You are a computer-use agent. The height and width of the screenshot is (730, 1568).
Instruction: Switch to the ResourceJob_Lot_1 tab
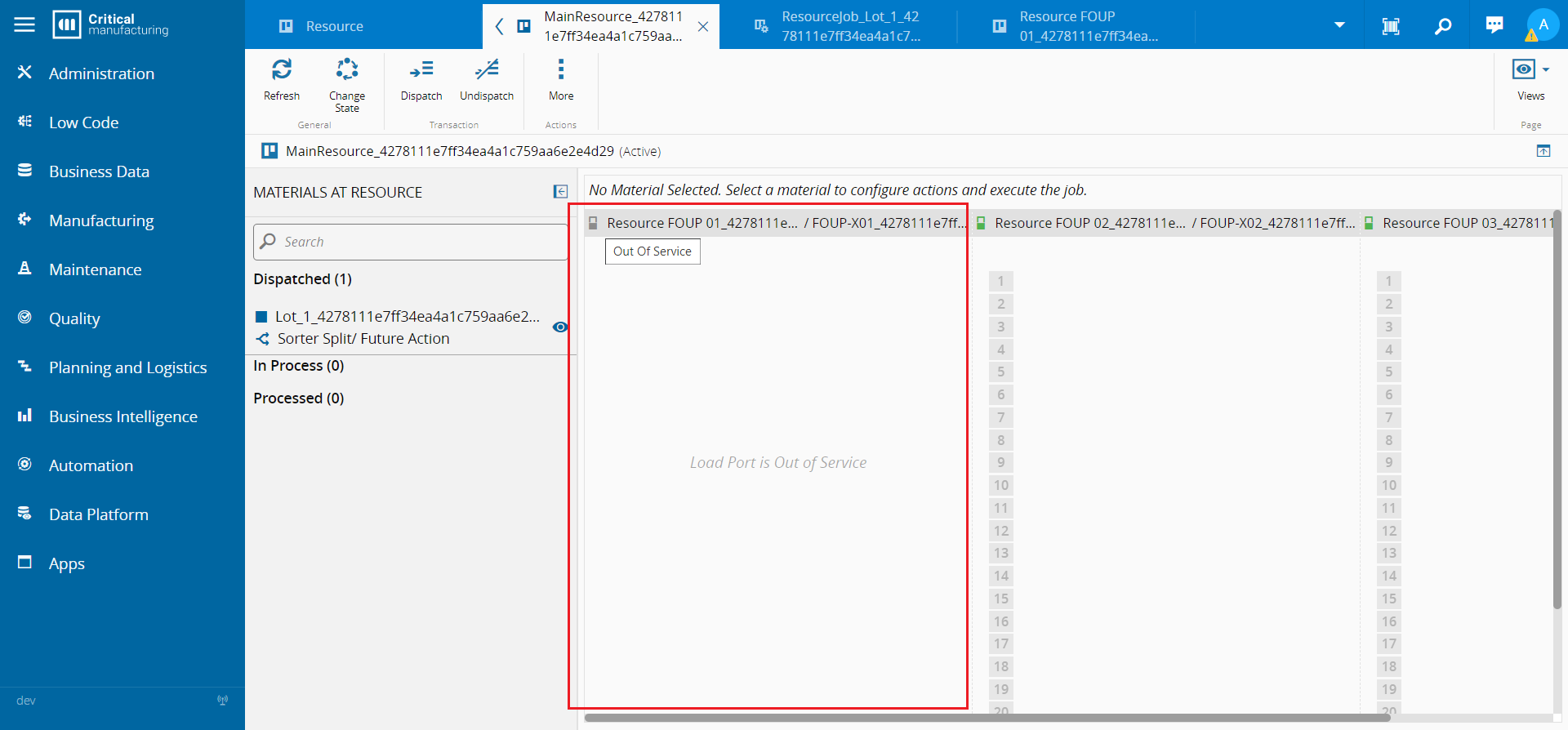838,26
